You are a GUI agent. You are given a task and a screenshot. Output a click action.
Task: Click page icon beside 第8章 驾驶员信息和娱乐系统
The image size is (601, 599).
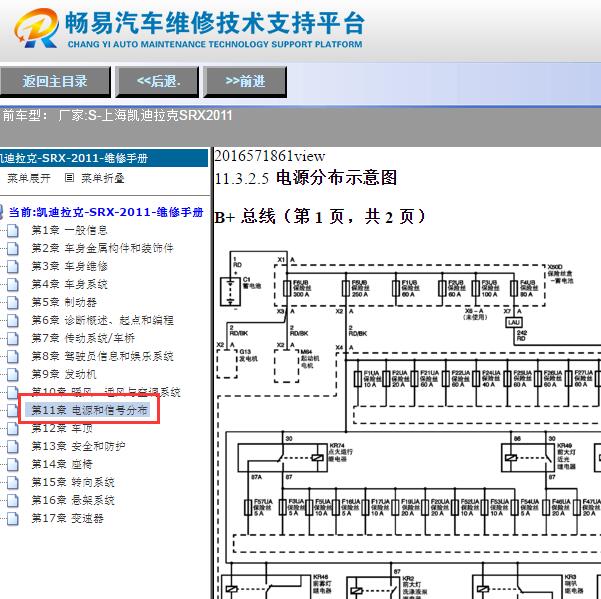coord(13,357)
